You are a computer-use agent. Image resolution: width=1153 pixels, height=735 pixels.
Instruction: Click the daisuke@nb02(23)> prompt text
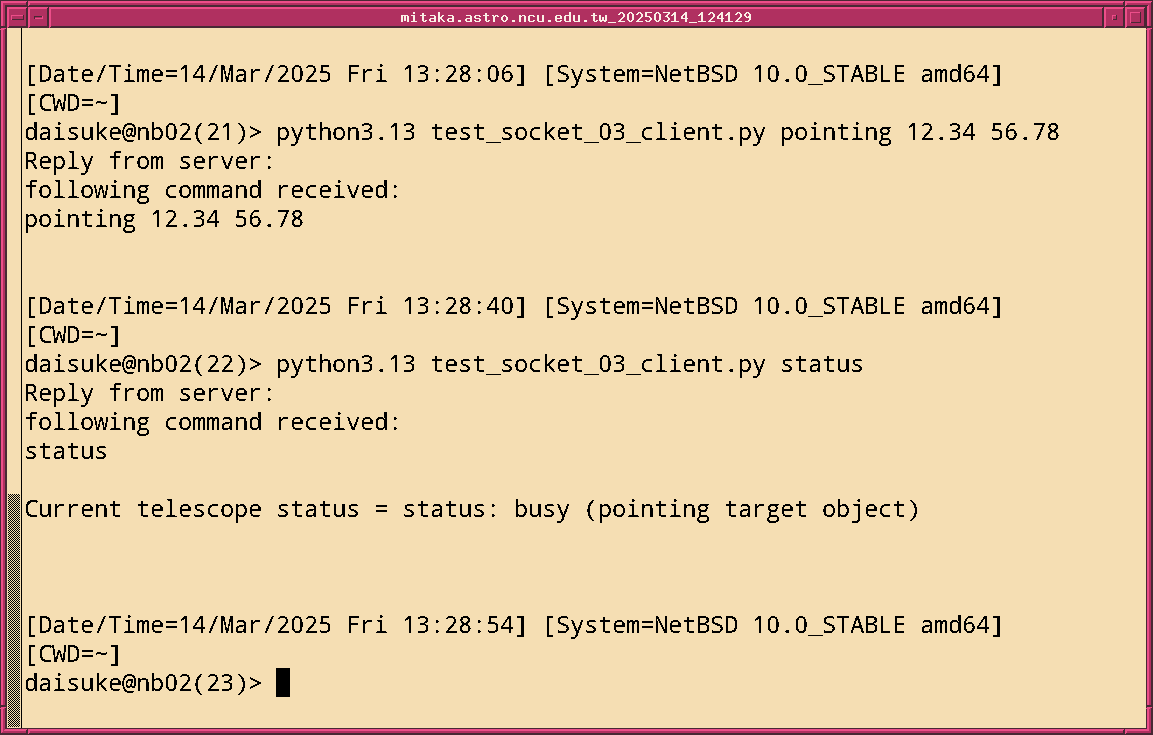(143, 683)
